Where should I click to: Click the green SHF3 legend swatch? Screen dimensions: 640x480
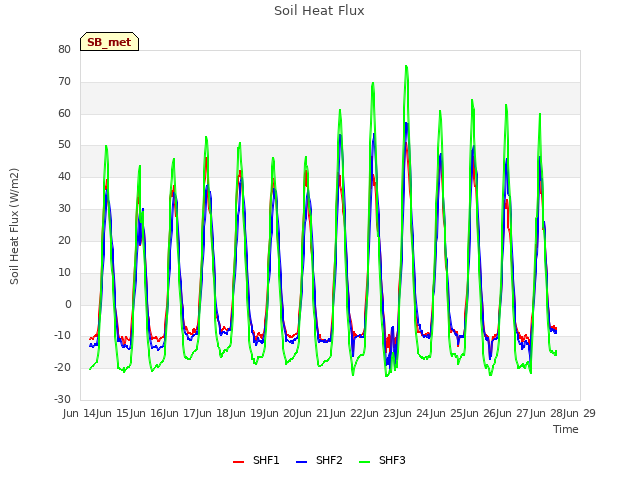364,462
